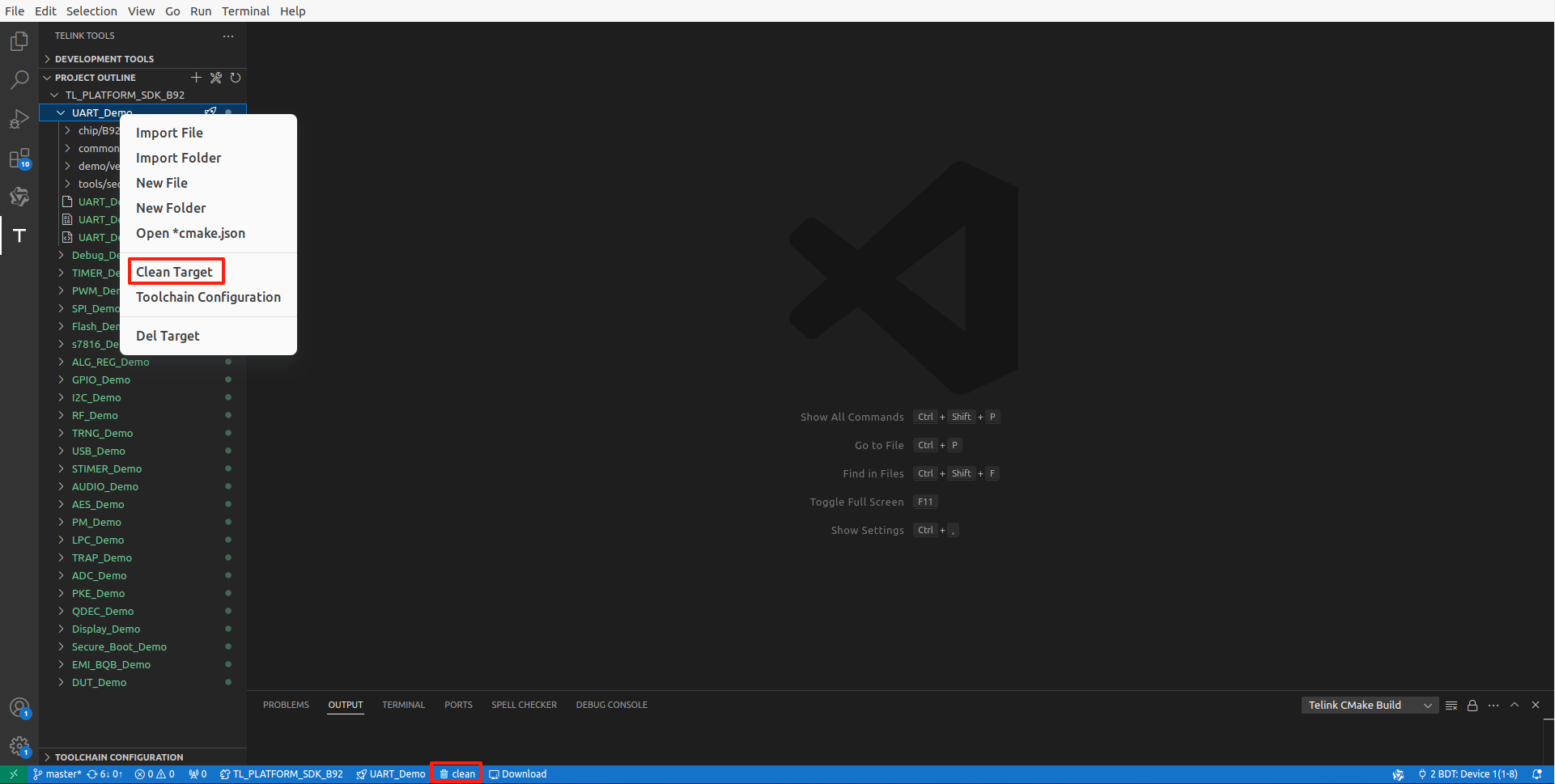Switch to the TERMINAL tab
Image resolution: width=1555 pixels, height=784 pixels.
click(x=403, y=705)
